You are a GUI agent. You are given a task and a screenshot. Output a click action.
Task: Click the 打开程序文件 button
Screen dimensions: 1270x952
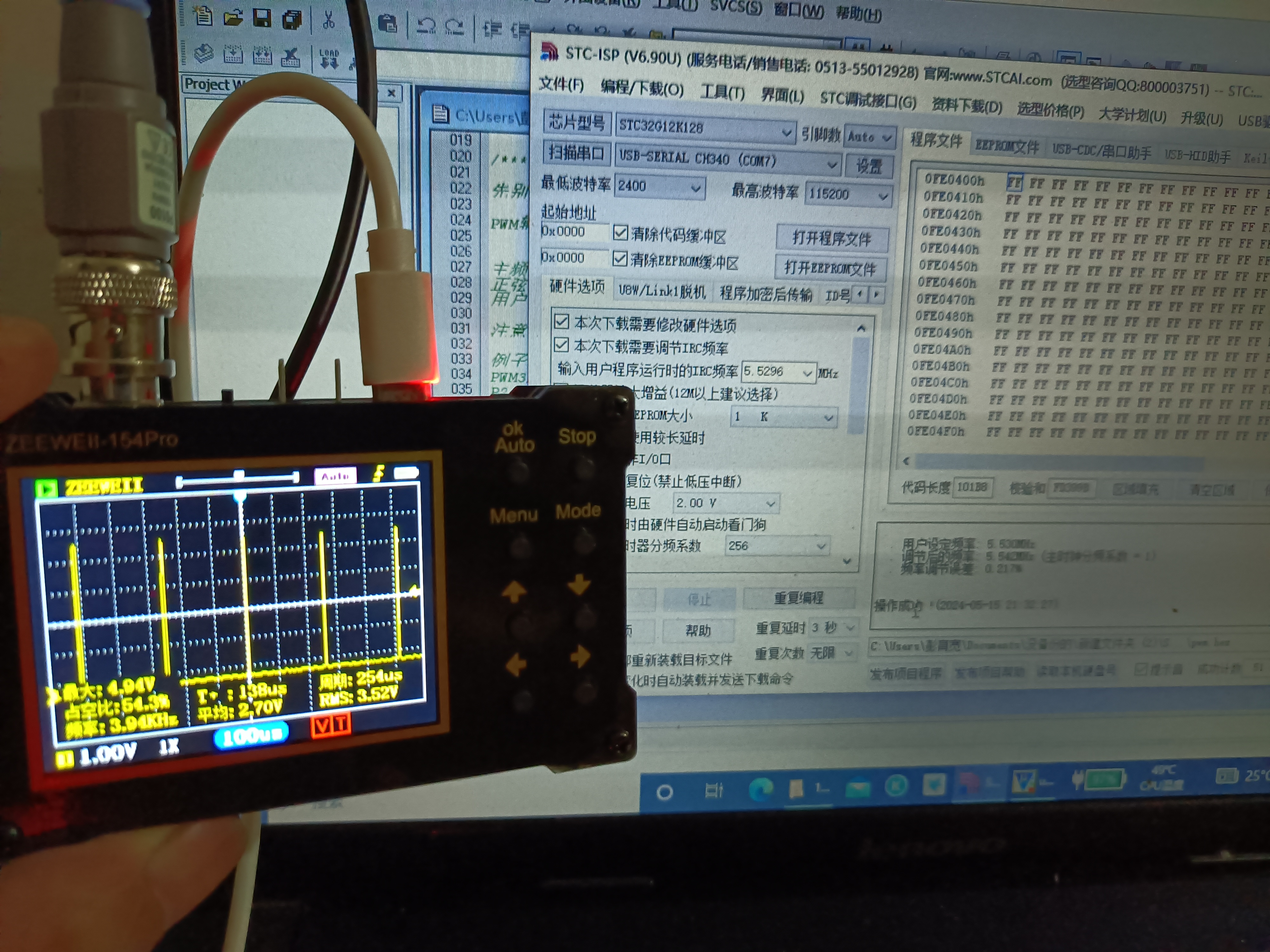[832, 238]
